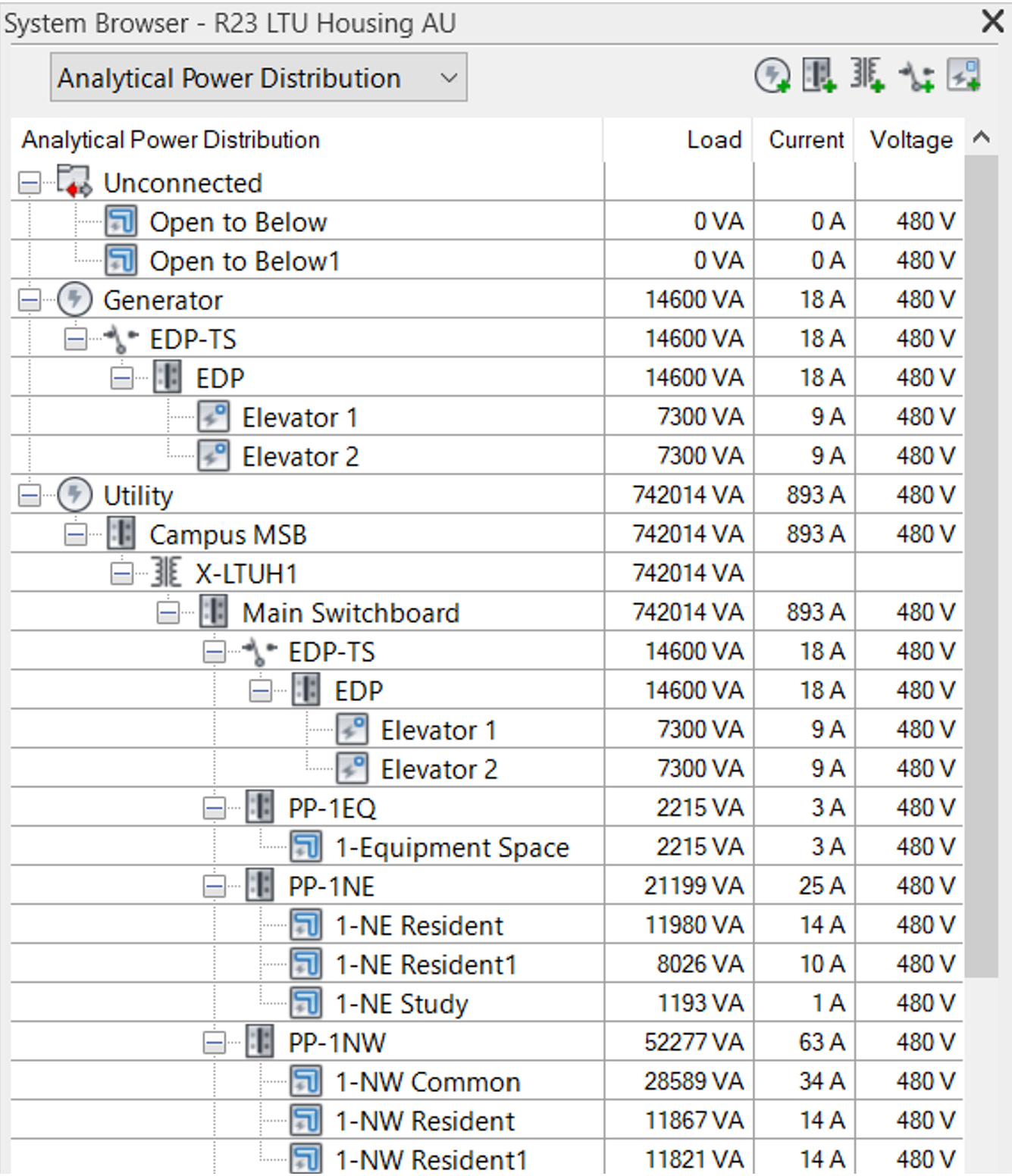Viewport: 1012px width, 1176px height.
Task: Click the Voltage column header
Action: [910, 140]
